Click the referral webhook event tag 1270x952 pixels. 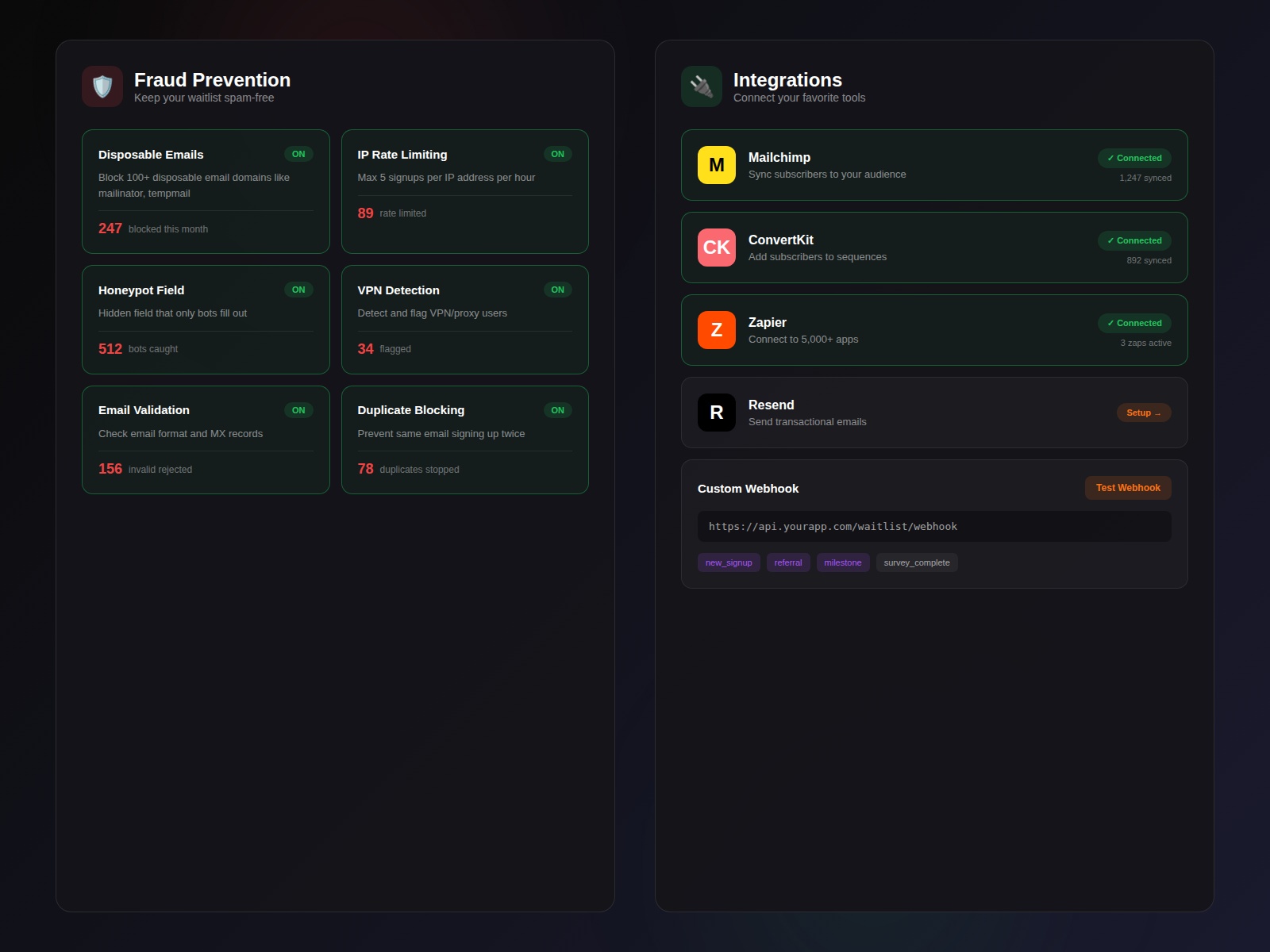(x=787, y=562)
